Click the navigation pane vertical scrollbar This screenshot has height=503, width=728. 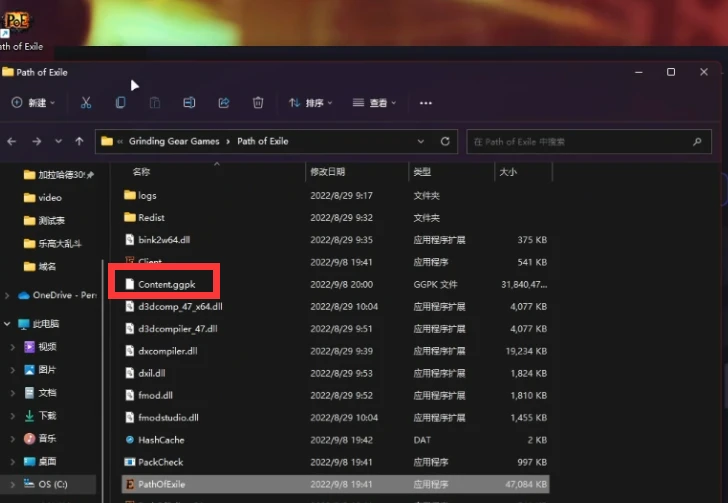click(102, 380)
